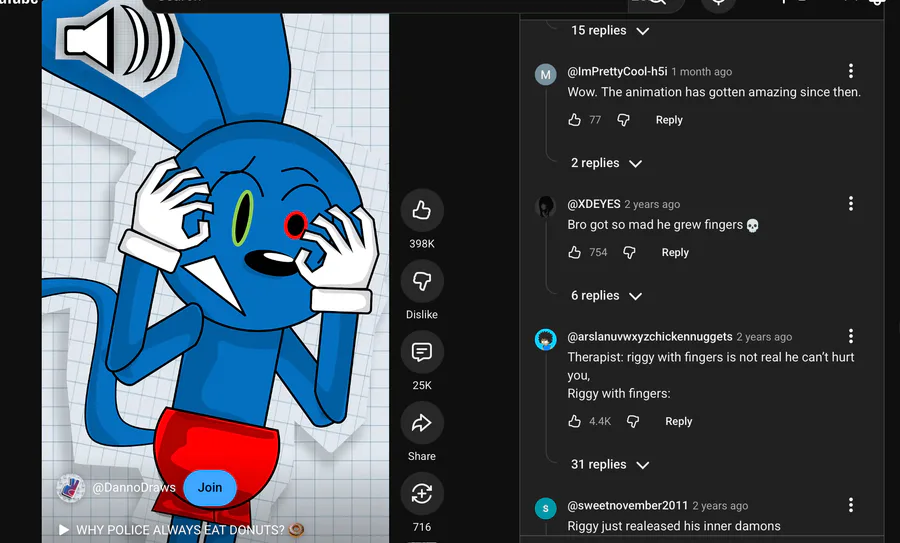Click the text 'Riggy with fingers:'
This screenshot has height=543, width=900.
pyautogui.click(x=619, y=394)
